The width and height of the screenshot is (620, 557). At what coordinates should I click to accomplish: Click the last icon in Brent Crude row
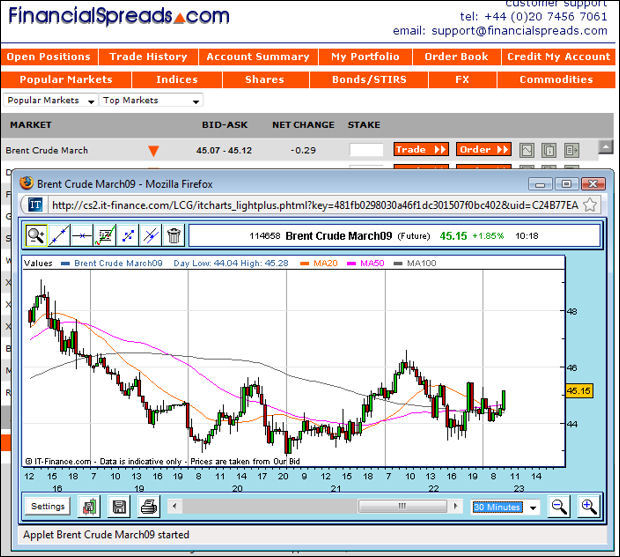click(572, 150)
